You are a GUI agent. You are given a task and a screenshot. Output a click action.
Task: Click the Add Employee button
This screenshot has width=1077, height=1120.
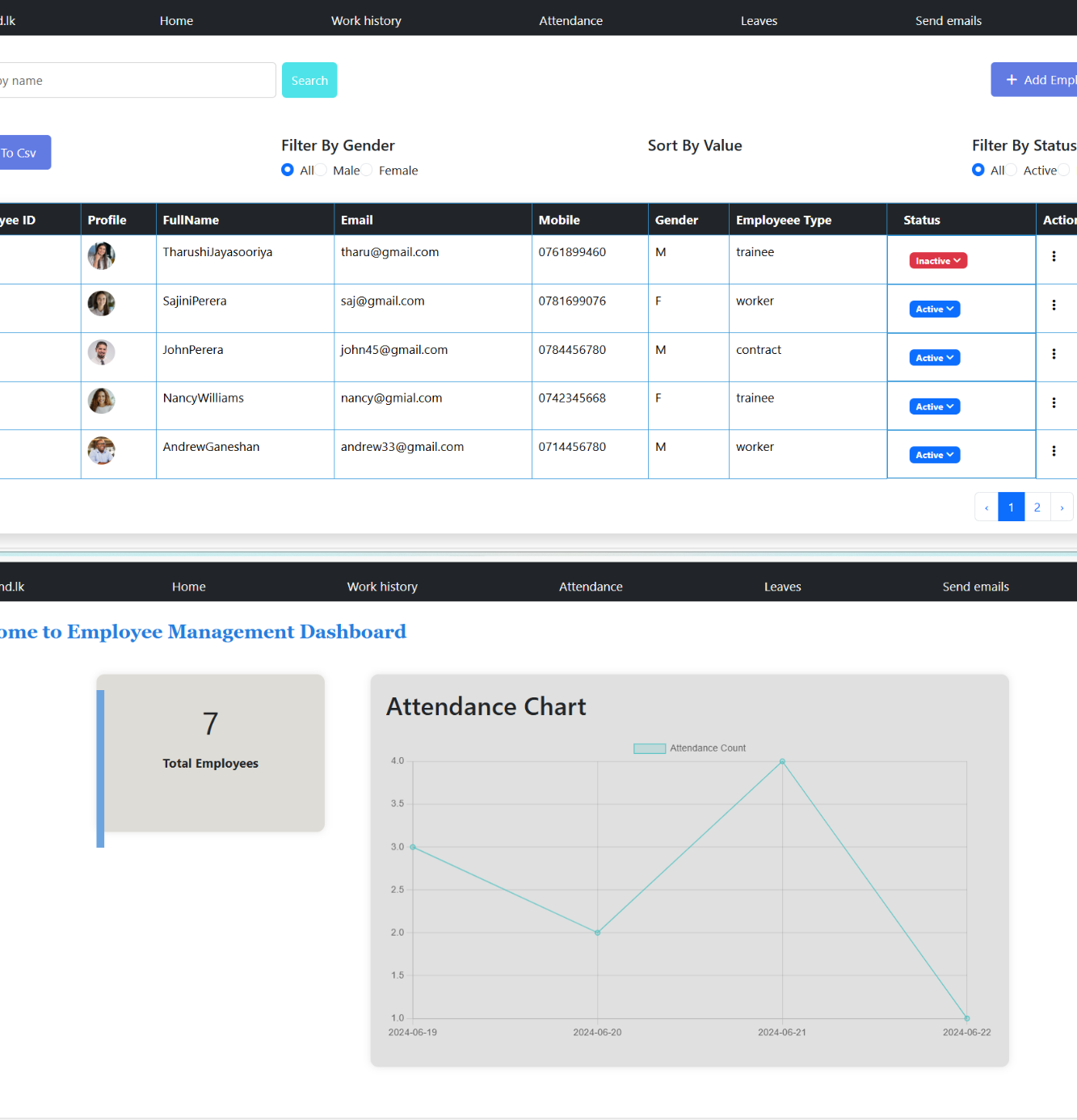tap(1038, 80)
